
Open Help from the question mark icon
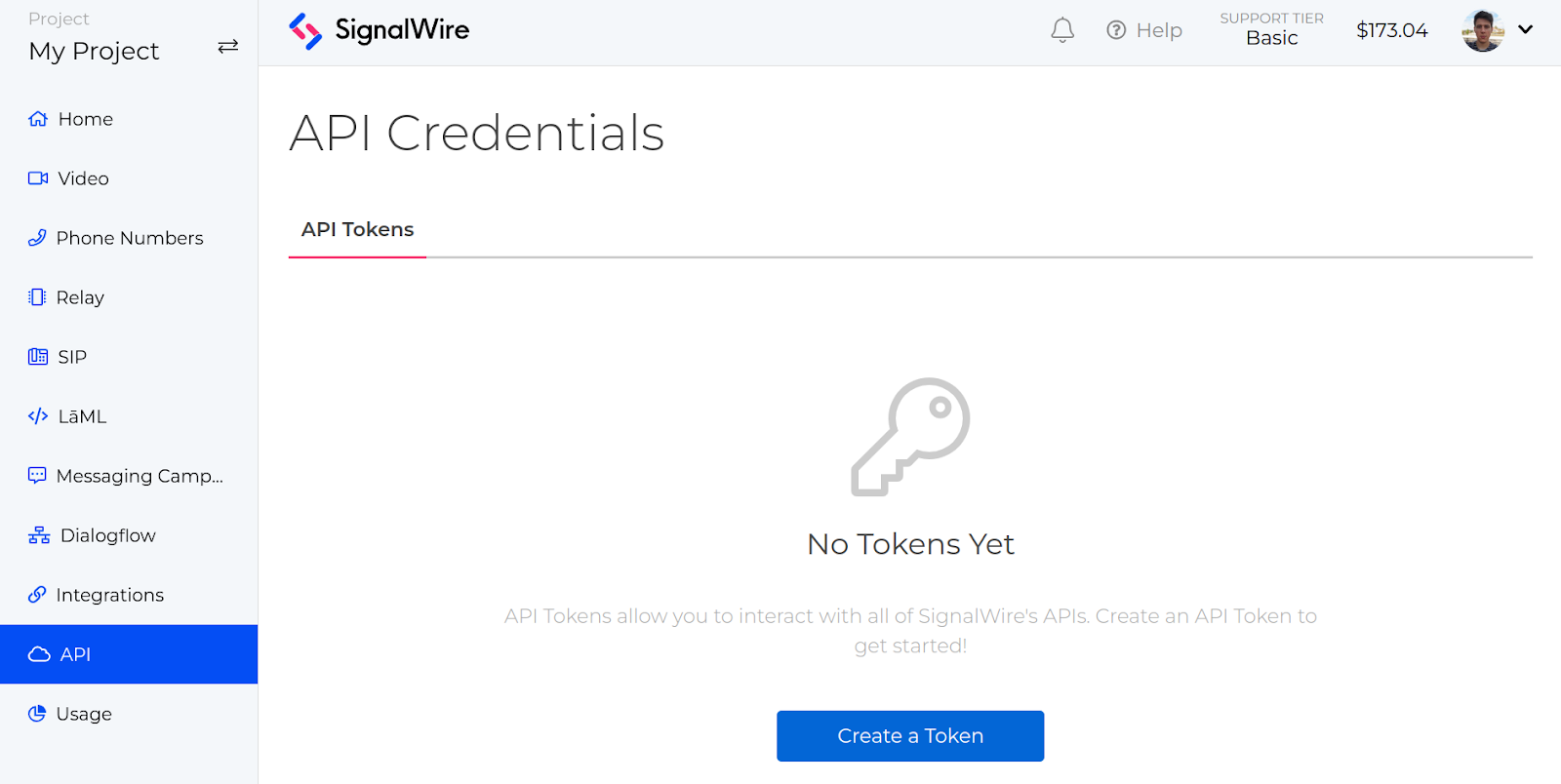pos(1116,30)
